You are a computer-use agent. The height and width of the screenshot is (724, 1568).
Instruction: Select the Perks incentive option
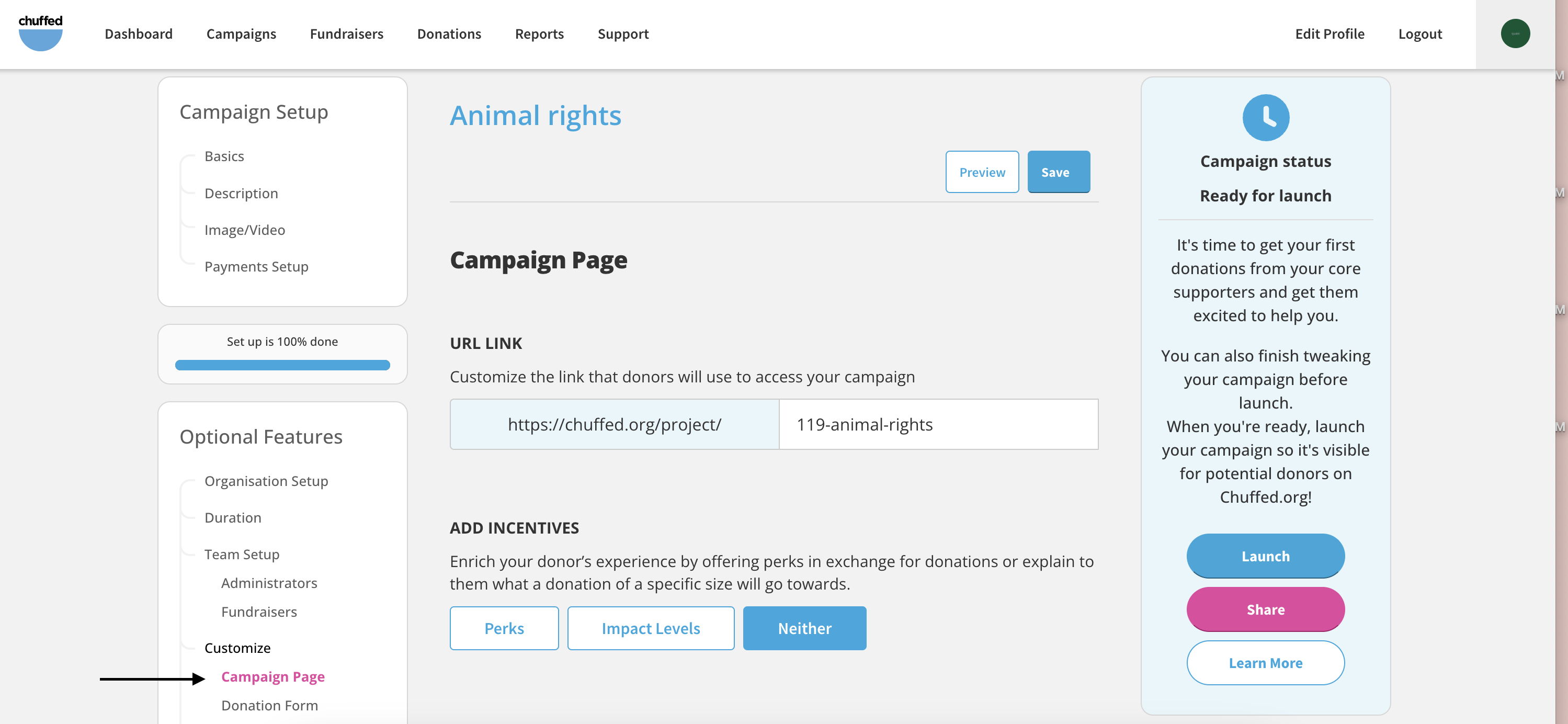504,628
